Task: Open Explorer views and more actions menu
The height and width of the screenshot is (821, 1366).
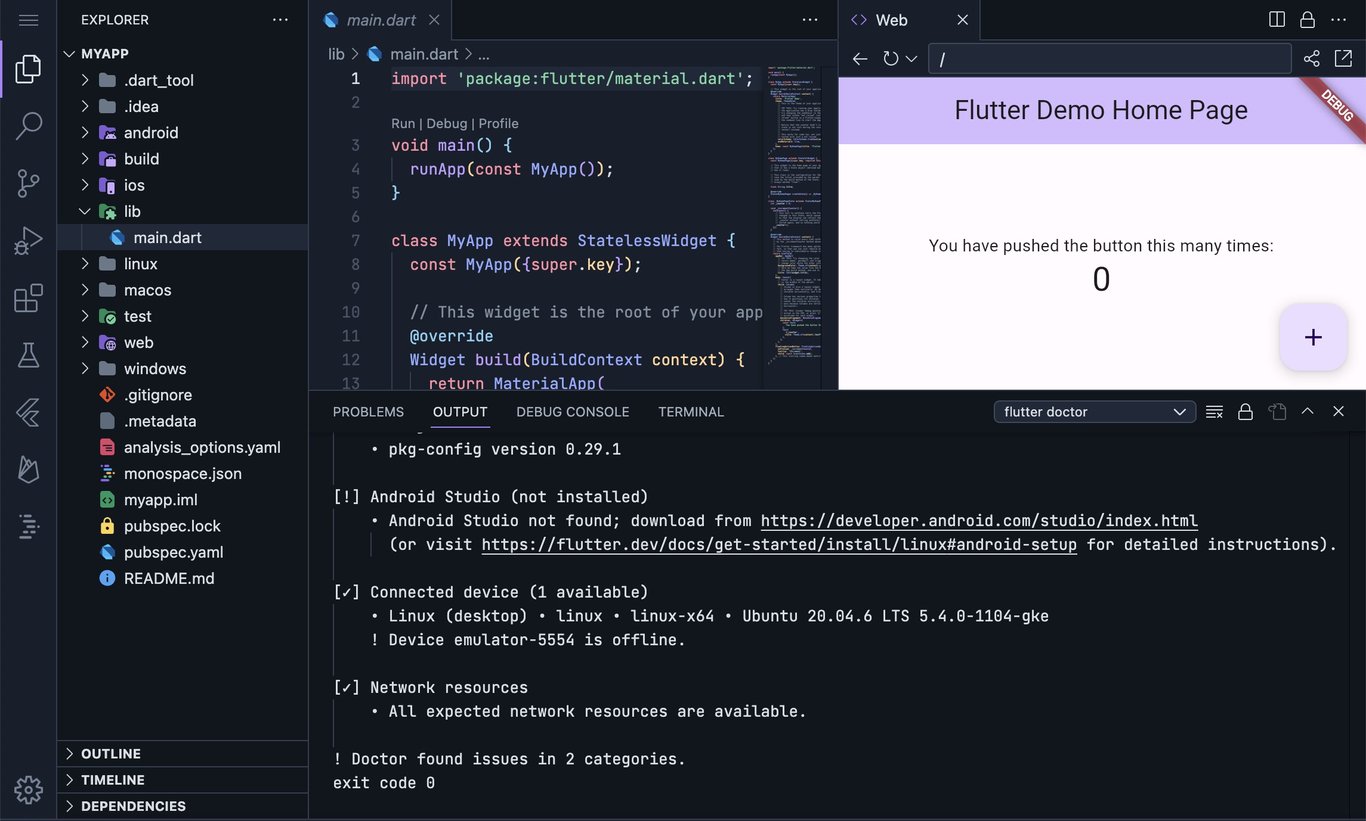Action: (281, 20)
